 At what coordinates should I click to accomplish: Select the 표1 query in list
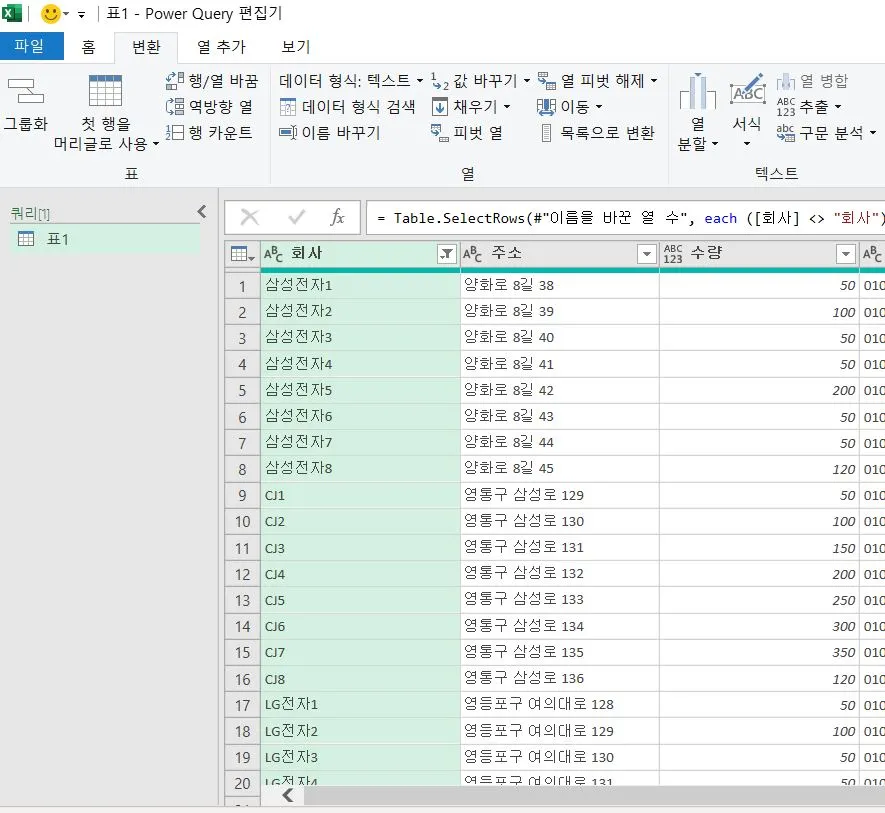(105, 239)
